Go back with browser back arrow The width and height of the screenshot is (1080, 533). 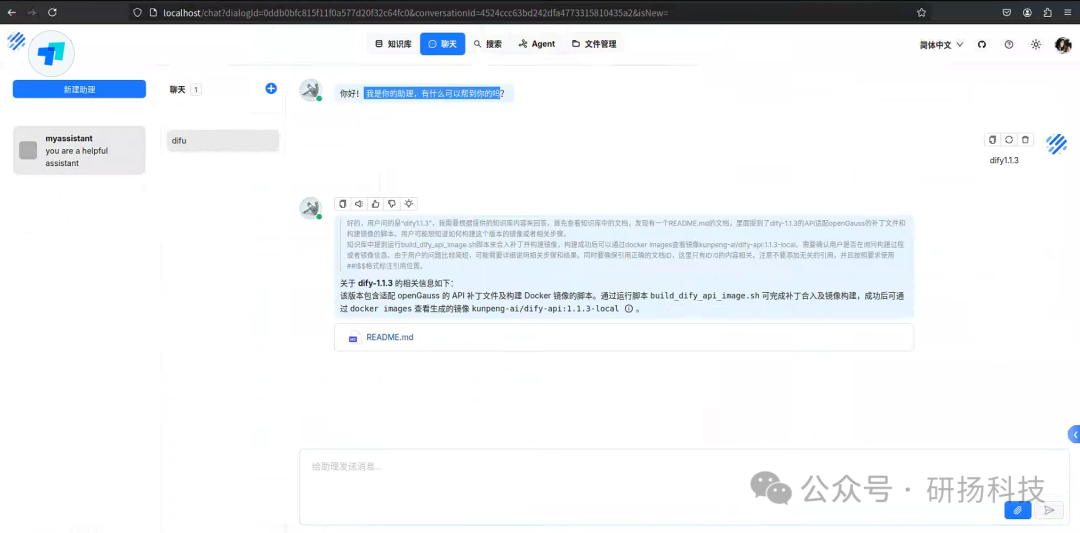tap(11, 12)
